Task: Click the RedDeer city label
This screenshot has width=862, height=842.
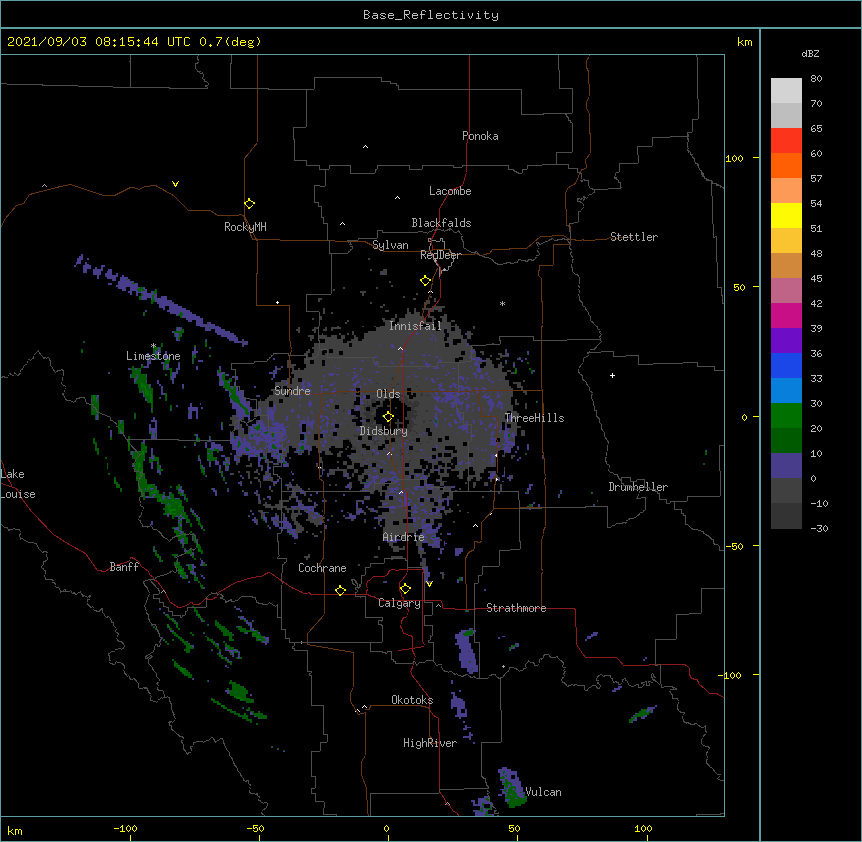Action: point(440,255)
